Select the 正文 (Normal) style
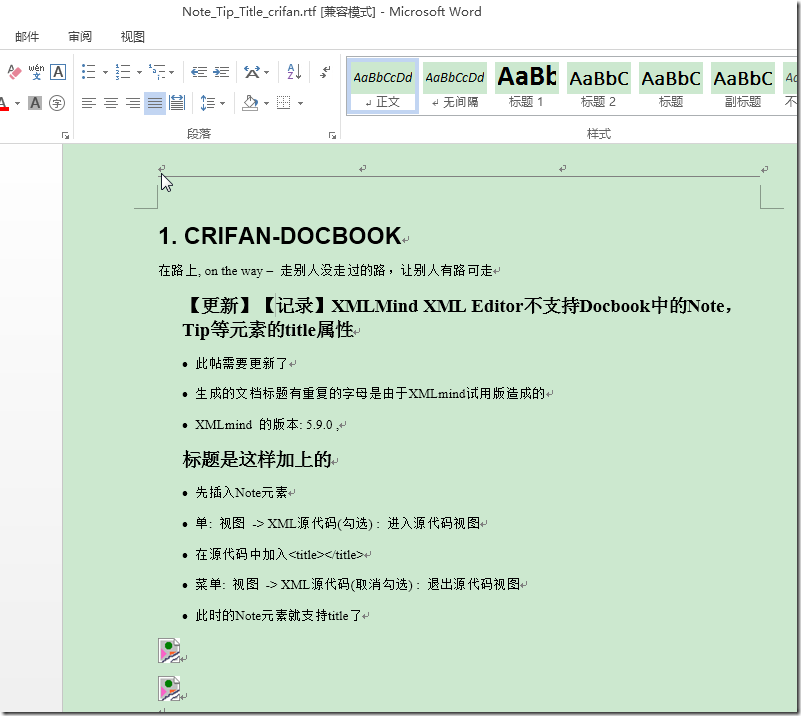Screen dimensions: 801x716 point(383,86)
